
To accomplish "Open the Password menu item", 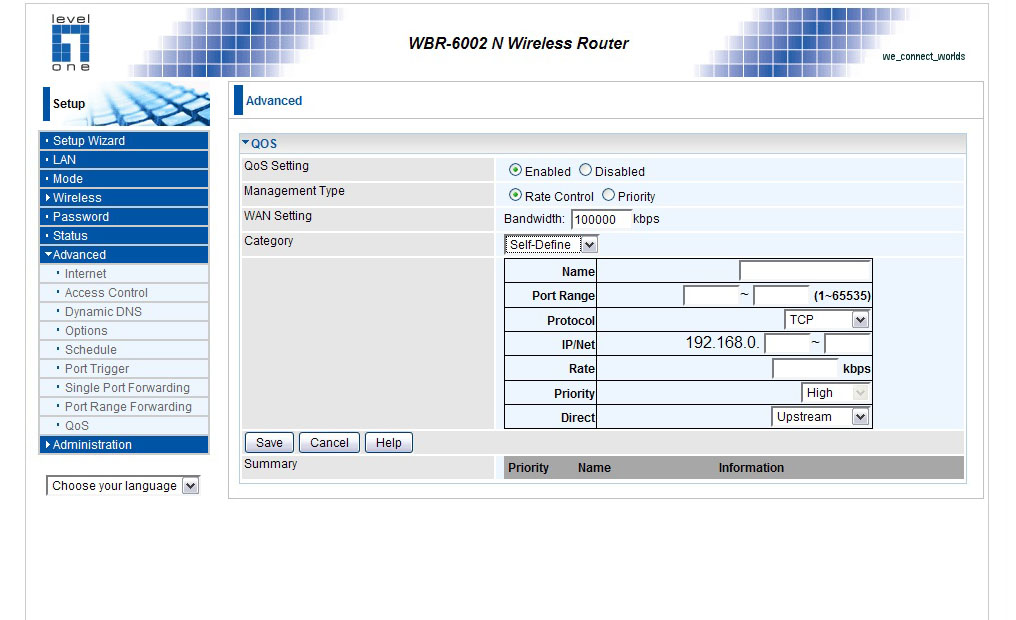I will 124,216.
